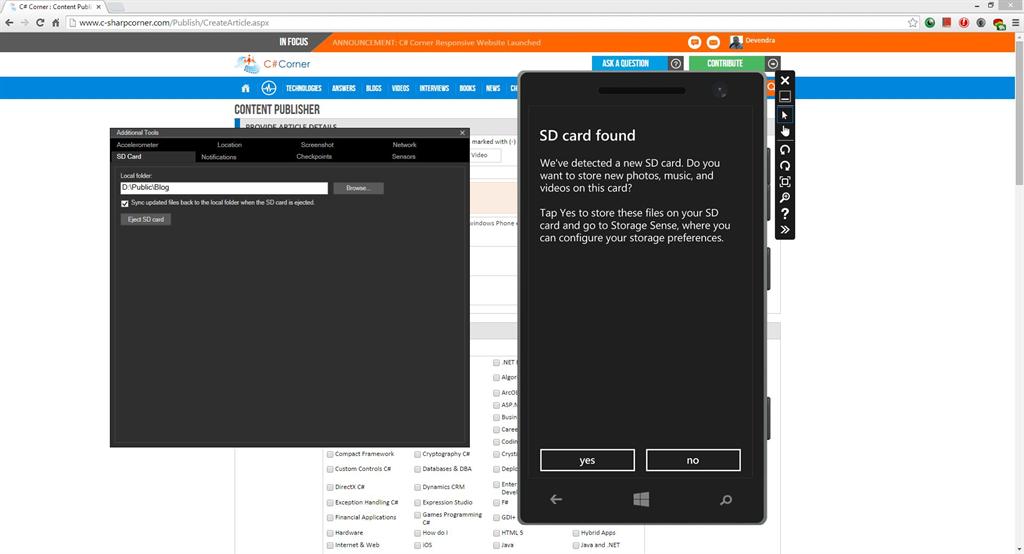Open the Network tab
The height and width of the screenshot is (554, 1024).
pos(404,145)
